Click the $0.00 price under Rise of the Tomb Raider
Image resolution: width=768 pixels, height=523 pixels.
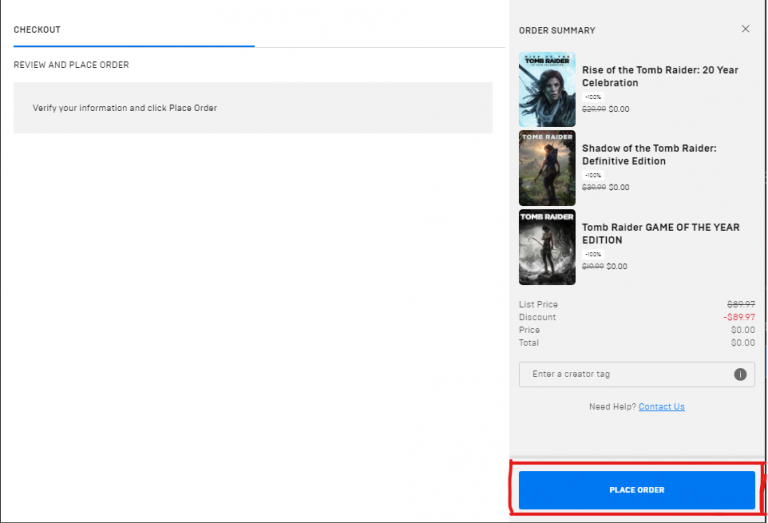[619, 109]
